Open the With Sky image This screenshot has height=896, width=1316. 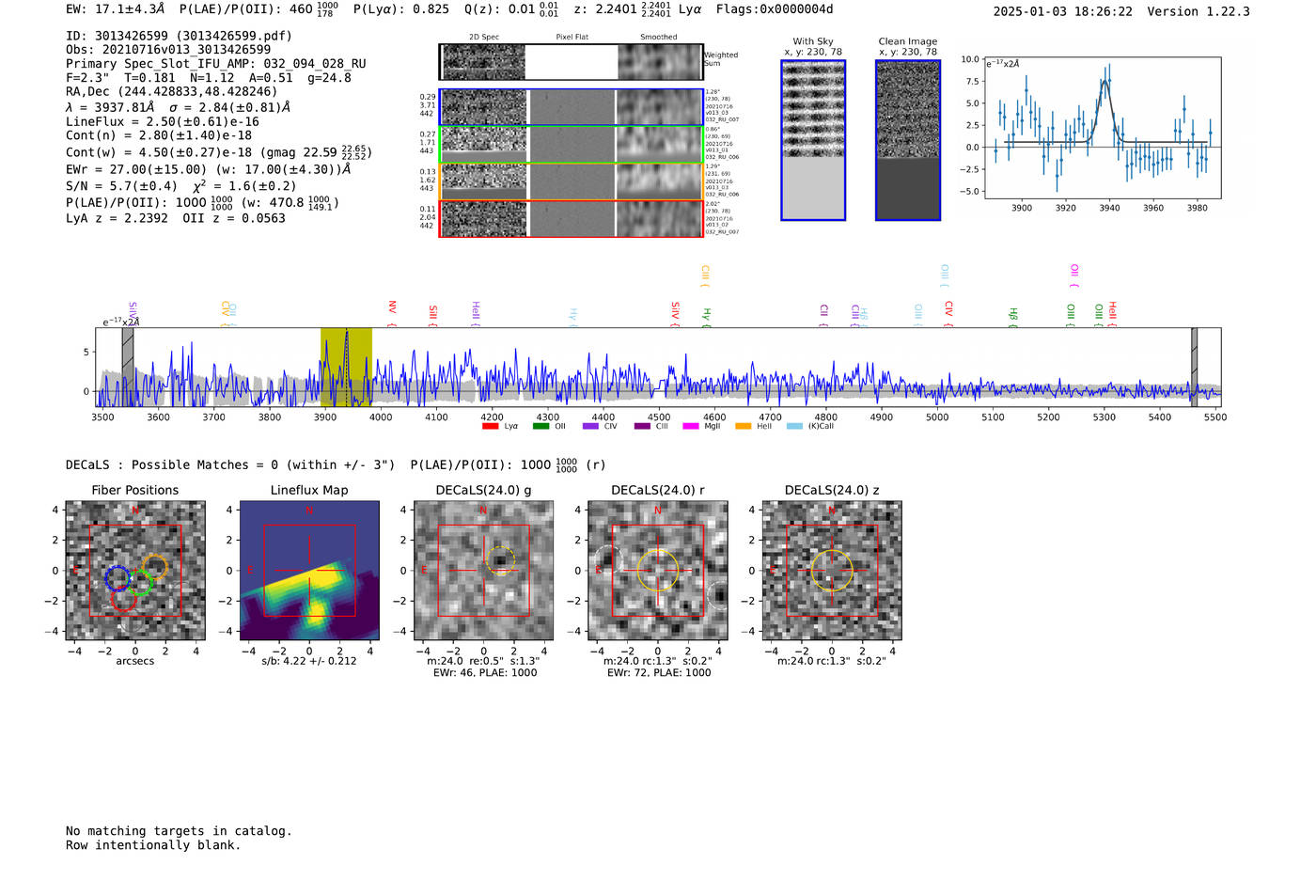point(813,140)
